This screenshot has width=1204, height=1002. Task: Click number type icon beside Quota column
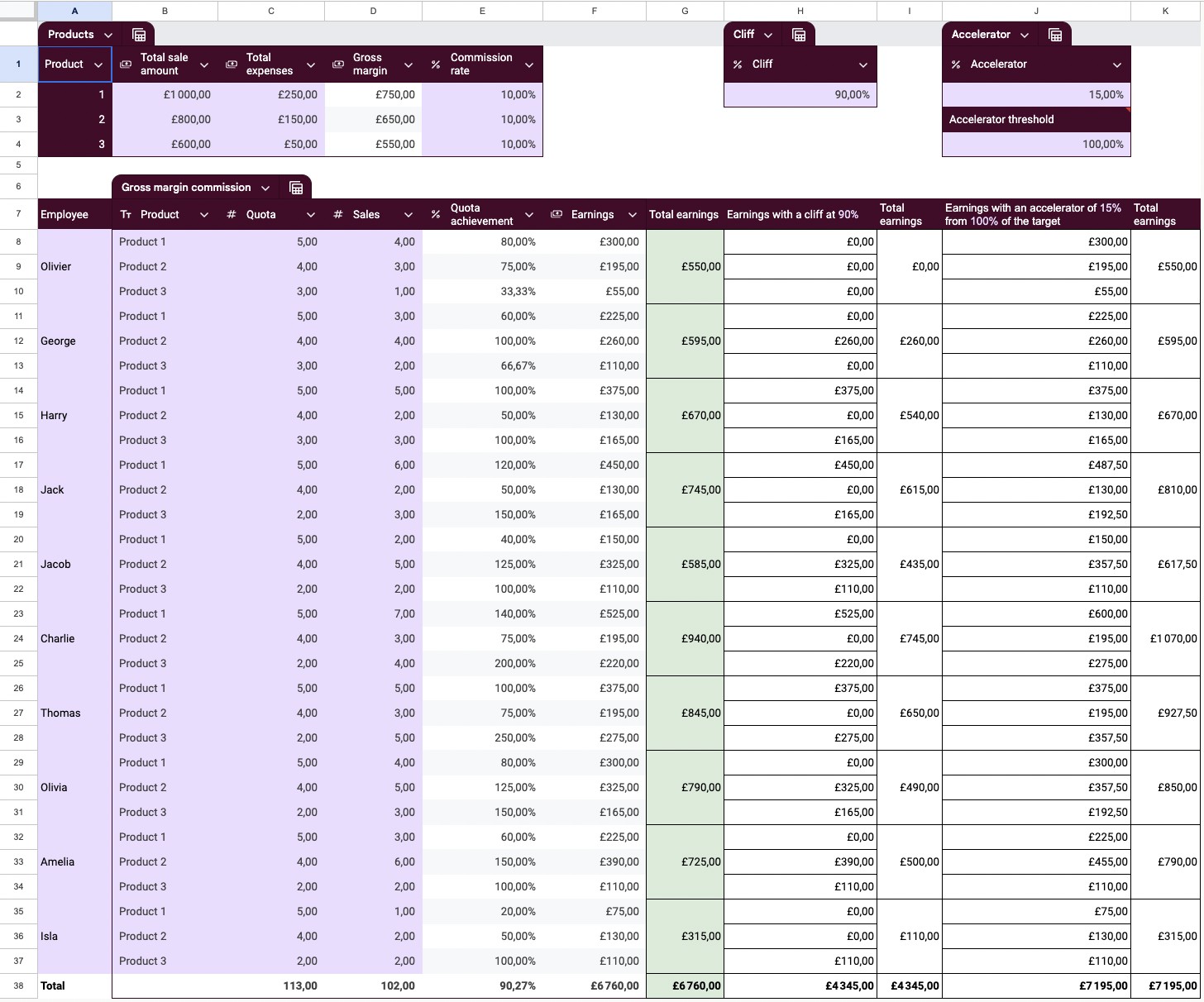pos(232,215)
